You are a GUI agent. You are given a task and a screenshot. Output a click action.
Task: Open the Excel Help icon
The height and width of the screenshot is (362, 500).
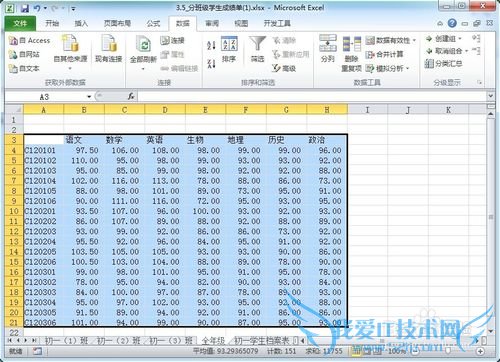coord(452,23)
